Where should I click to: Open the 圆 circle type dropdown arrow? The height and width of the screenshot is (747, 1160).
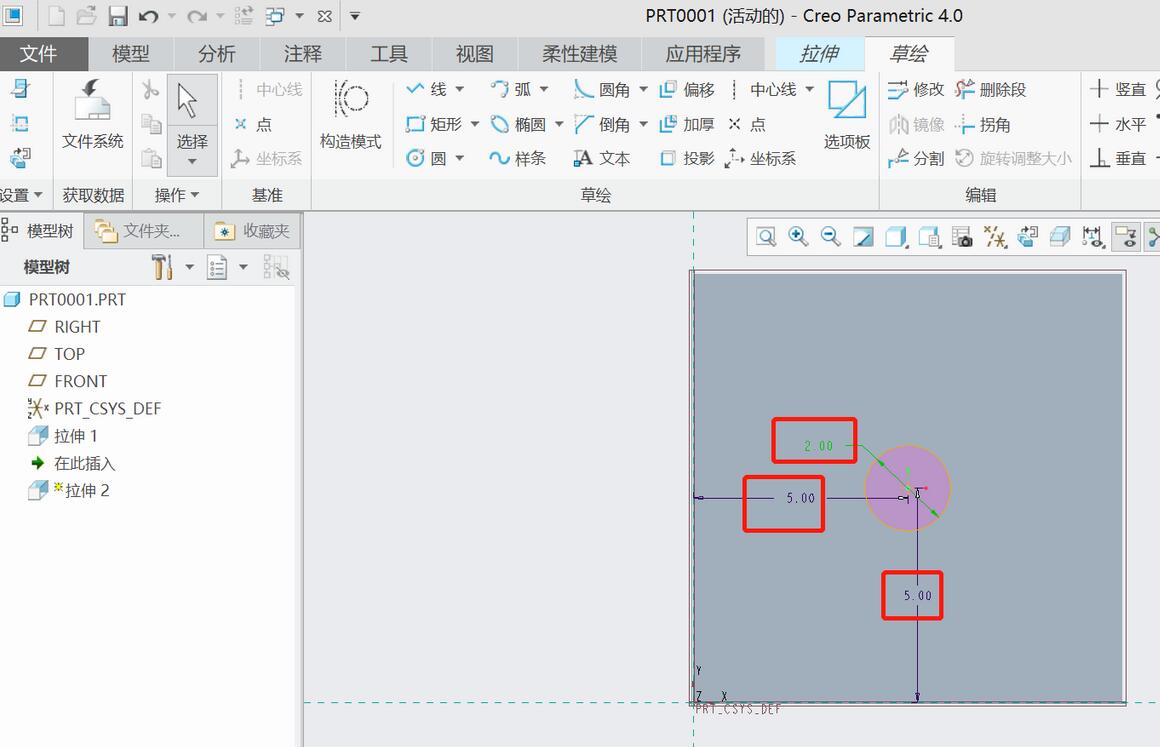click(460, 158)
